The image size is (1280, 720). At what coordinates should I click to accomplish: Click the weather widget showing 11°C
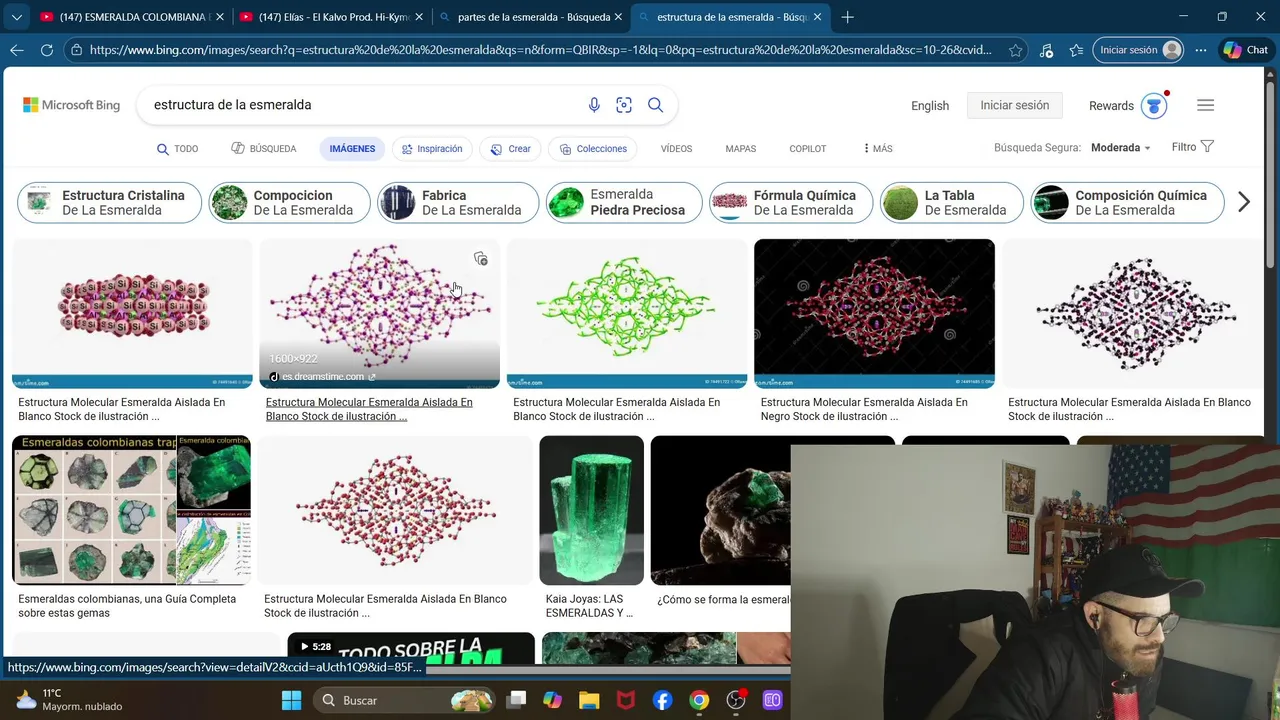coord(68,700)
